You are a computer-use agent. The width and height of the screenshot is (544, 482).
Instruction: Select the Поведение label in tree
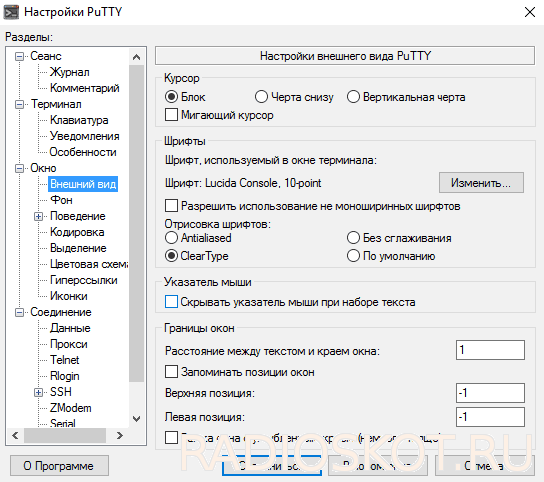coord(78,216)
